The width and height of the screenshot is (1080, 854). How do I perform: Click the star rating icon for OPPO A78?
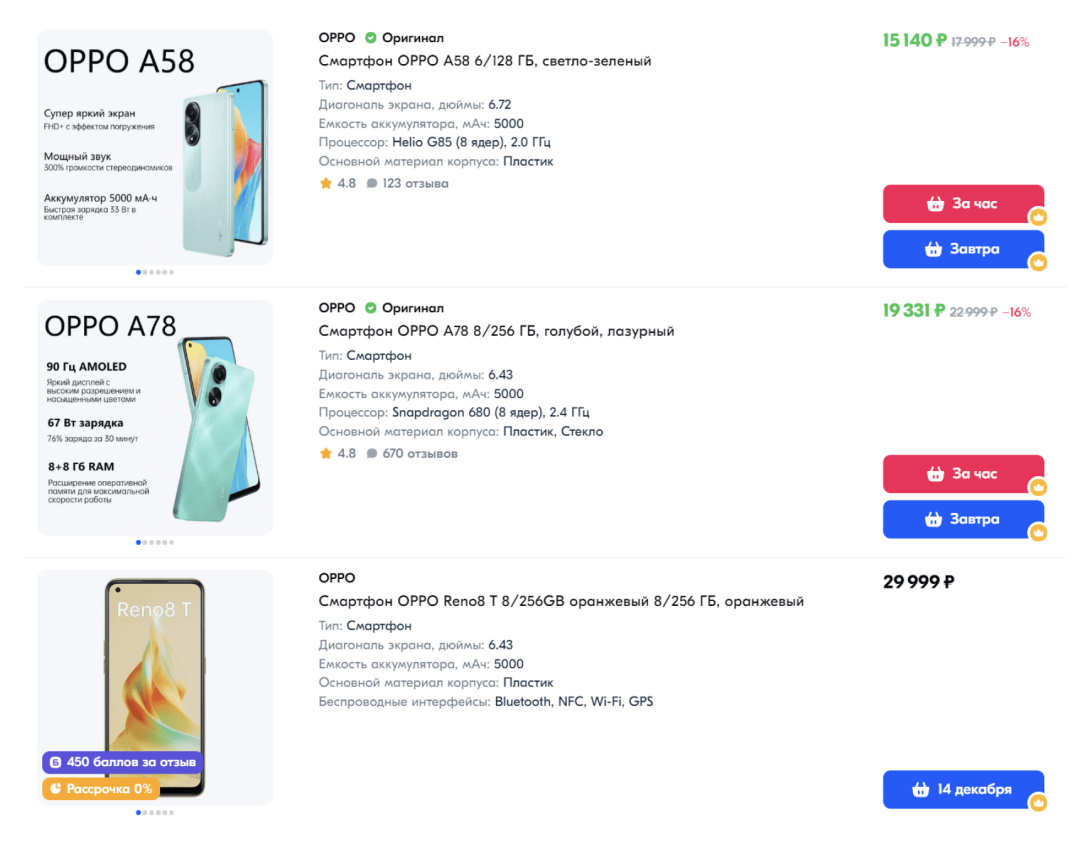click(x=326, y=454)
